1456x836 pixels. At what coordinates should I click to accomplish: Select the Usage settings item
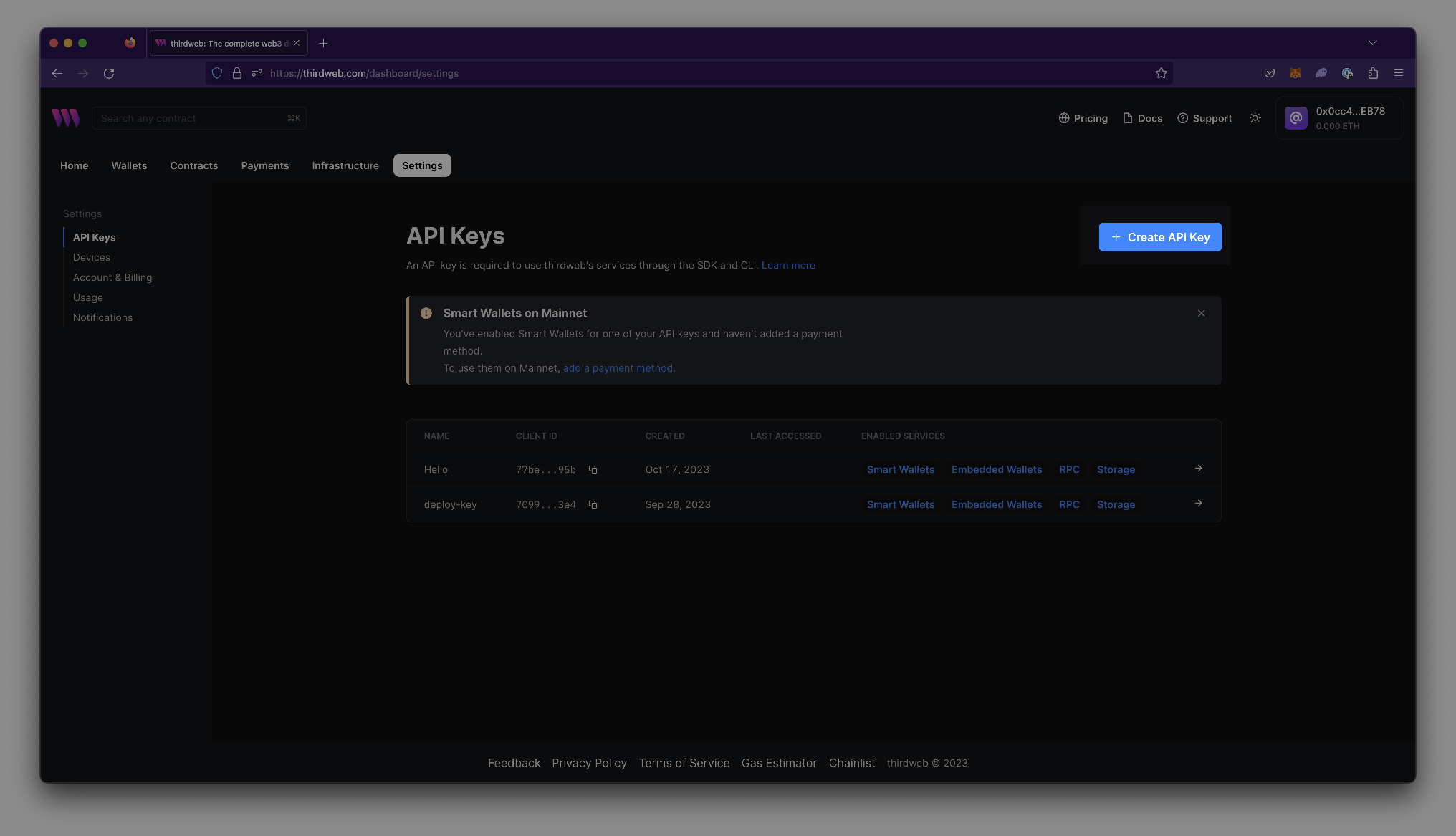pos(87,297)
